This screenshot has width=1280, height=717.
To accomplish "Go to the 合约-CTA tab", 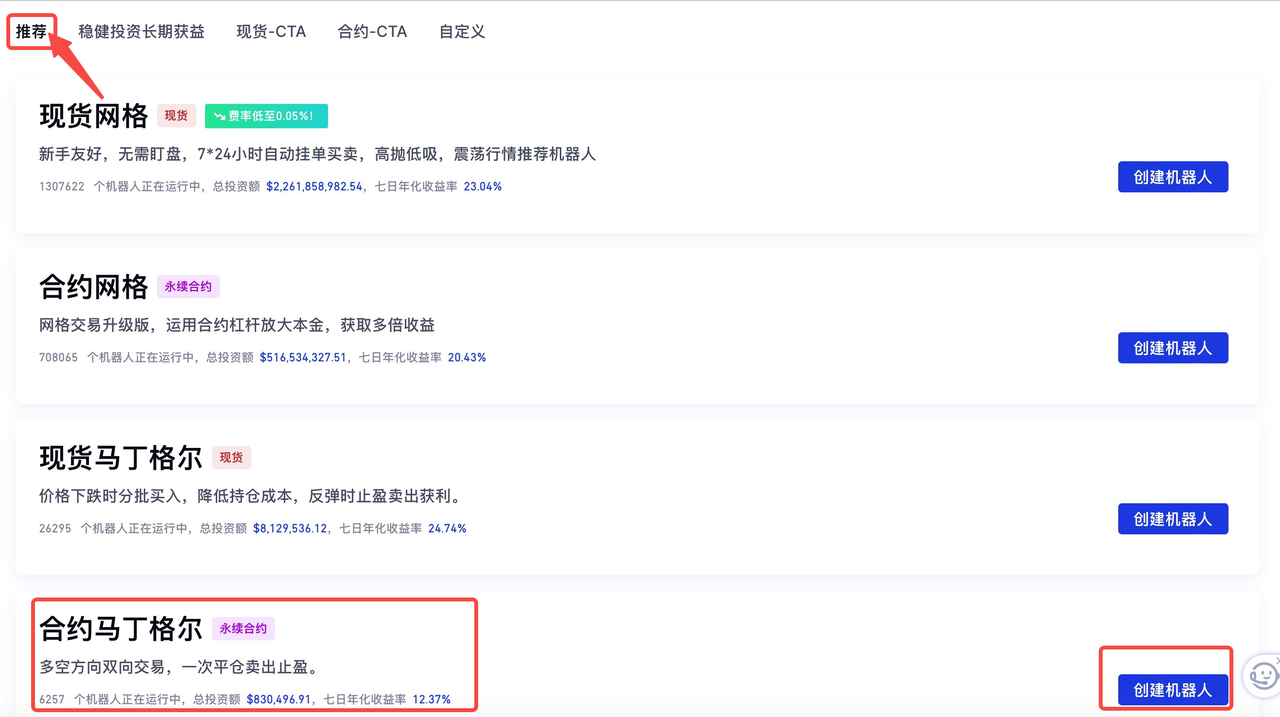I will point(372,31).
